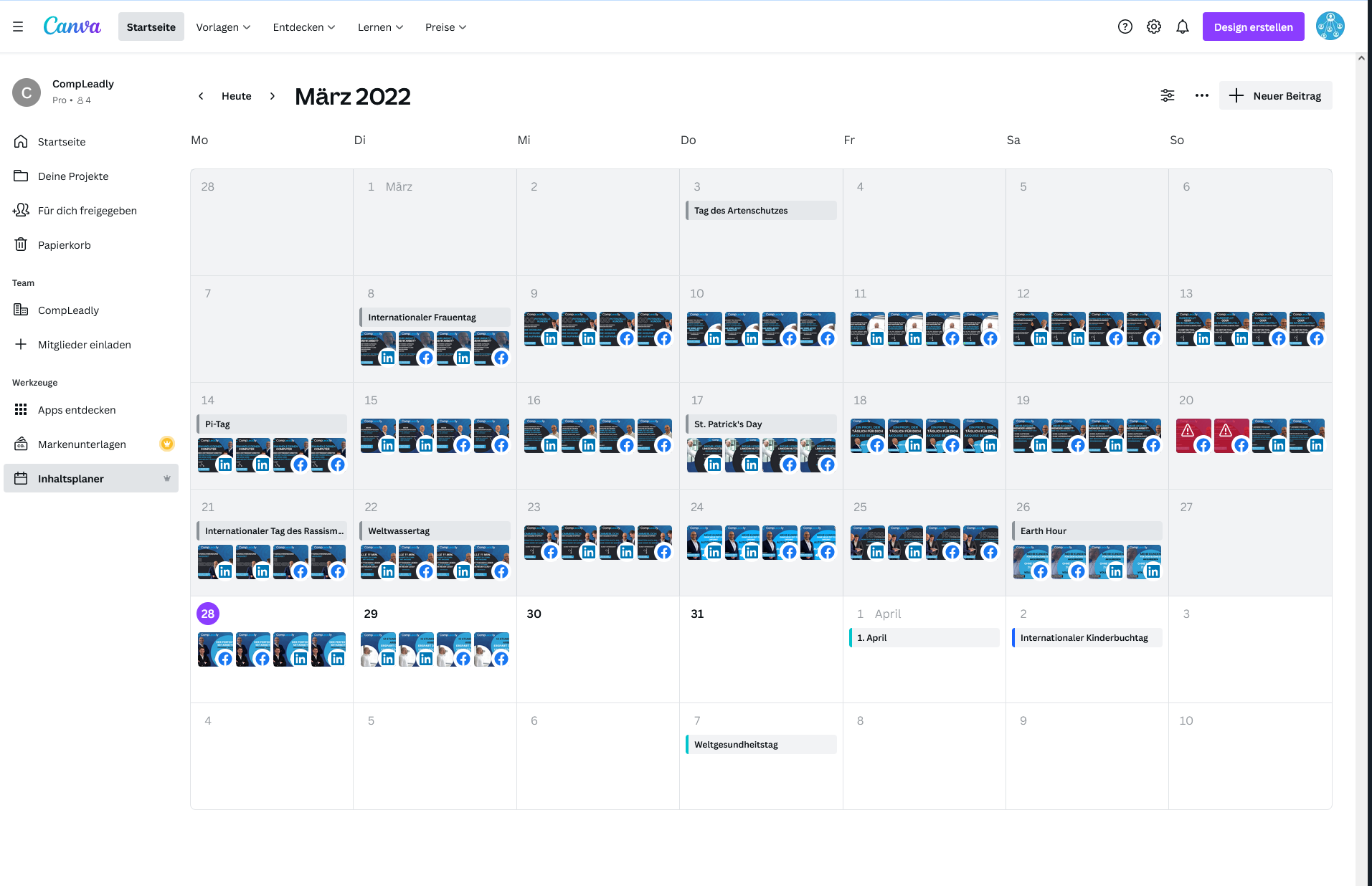Expand the Lernen dropdown
This screenshot has width=1372, height=886.
(380, 27)
